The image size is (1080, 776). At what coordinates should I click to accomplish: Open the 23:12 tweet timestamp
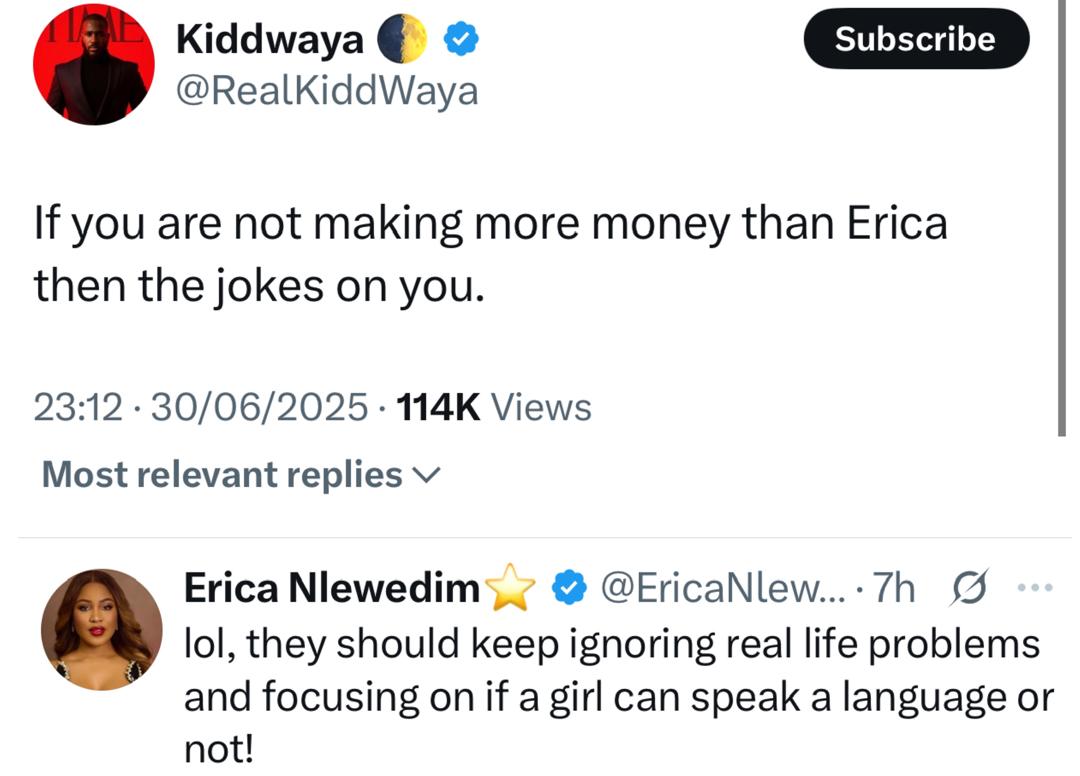[78, 407]
